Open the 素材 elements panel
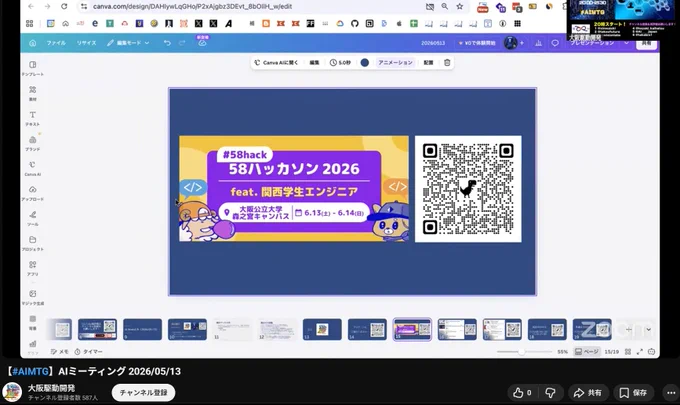680x405 pixels. pos(33,93)
